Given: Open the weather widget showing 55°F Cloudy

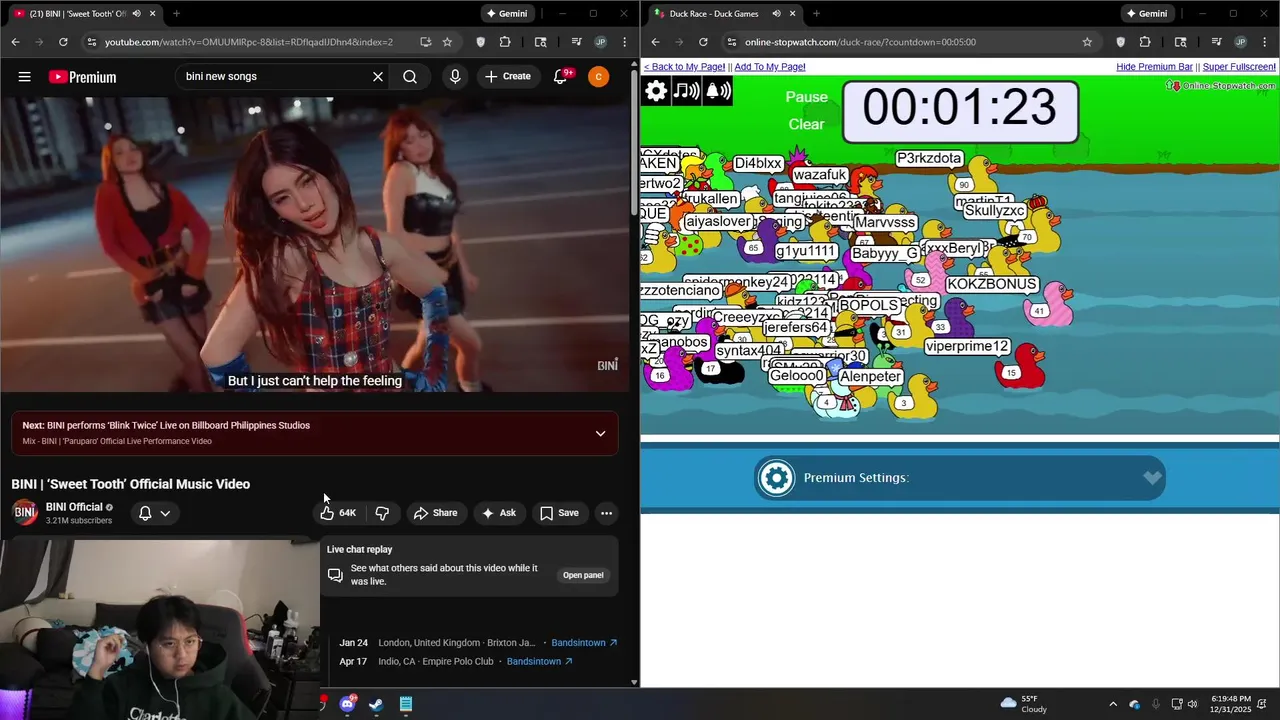Looking at the screenshot, I should click(x=1024, y=704).
